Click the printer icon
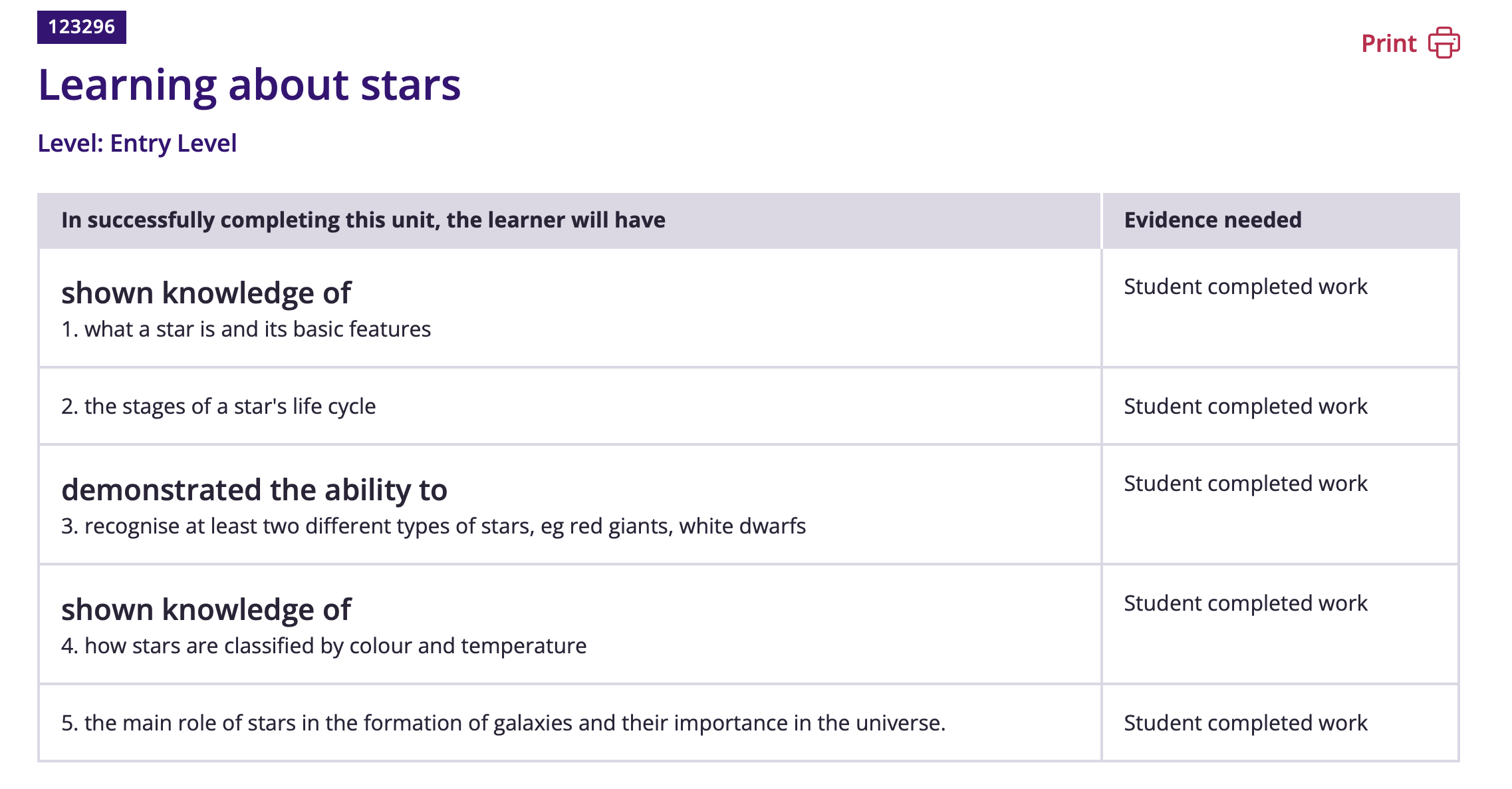 [x=1444, y=43]
